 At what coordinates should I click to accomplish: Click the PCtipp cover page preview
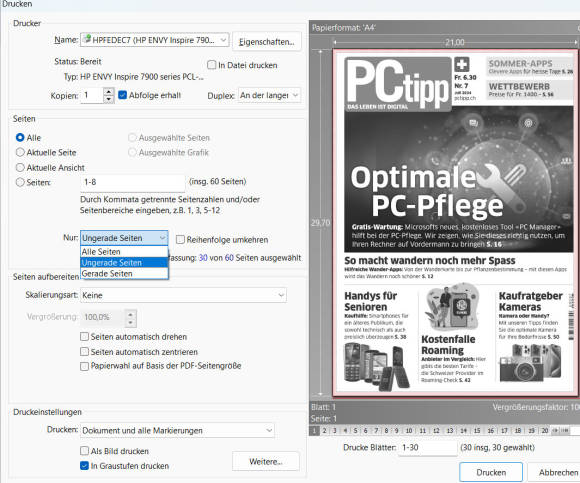[x=455, y=223]
